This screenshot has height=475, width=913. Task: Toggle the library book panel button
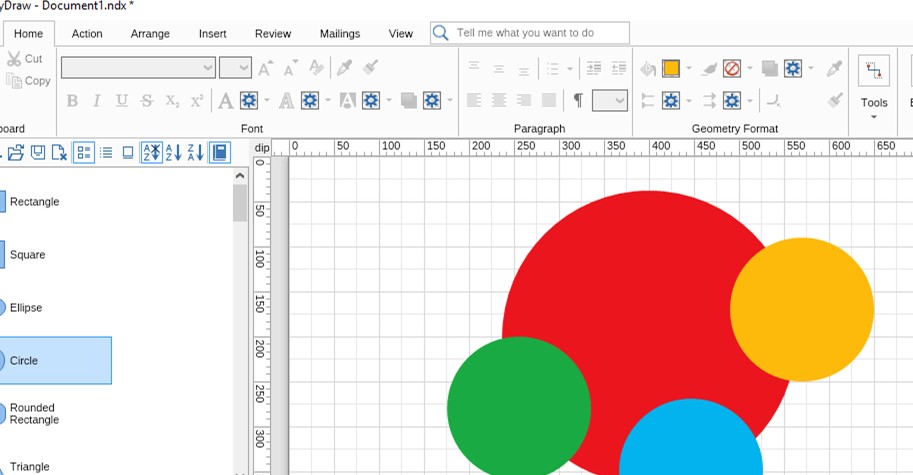pos(220,153)
